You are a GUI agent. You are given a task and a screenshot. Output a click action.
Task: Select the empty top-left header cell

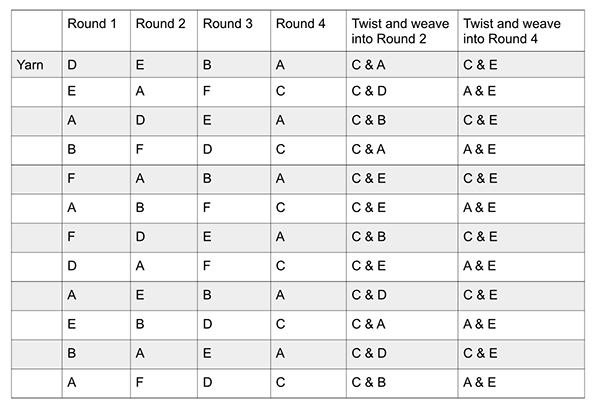(x=37, y=31)
